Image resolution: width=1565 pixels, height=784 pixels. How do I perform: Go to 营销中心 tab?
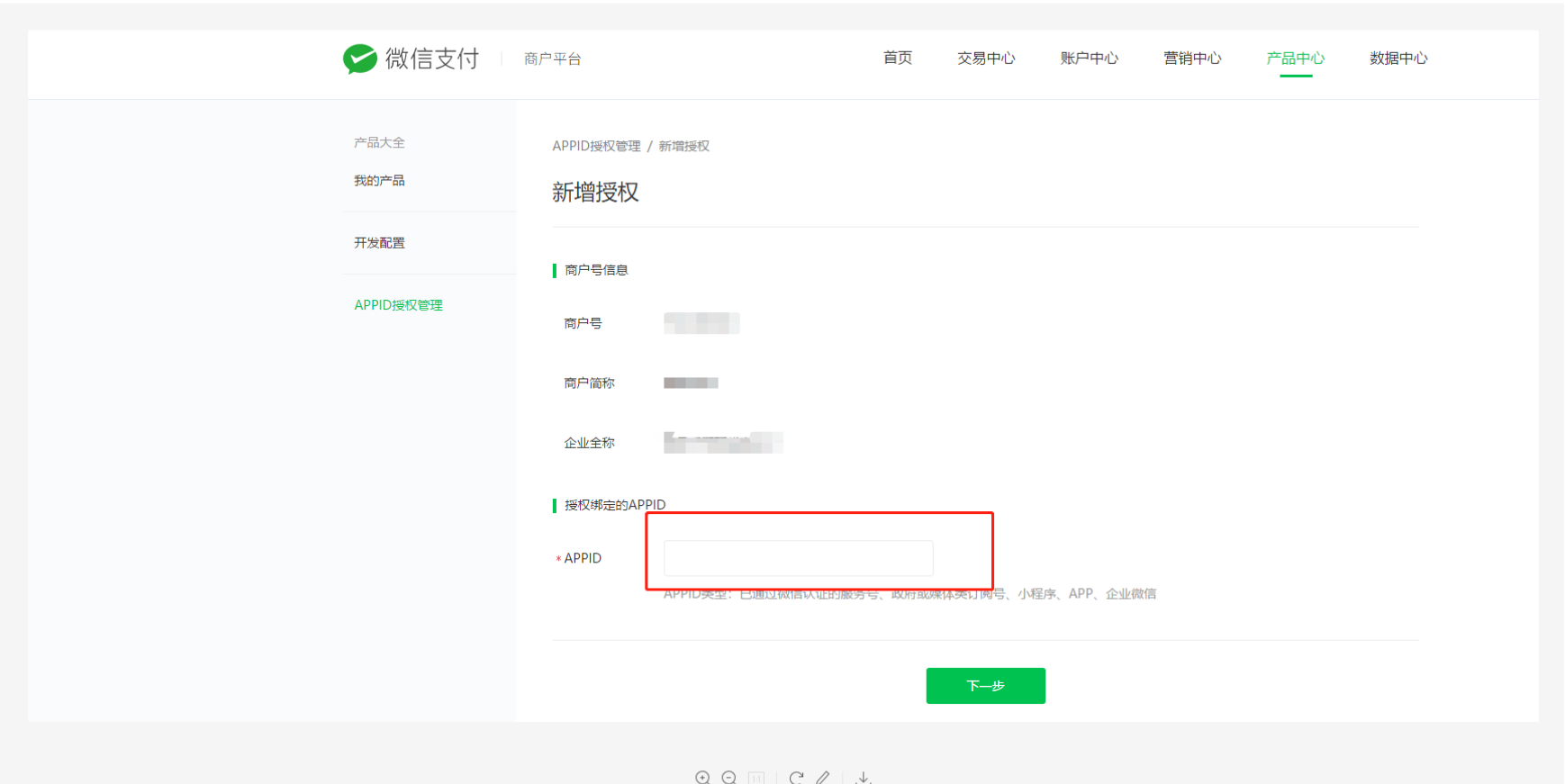[x=1192, y=58]
